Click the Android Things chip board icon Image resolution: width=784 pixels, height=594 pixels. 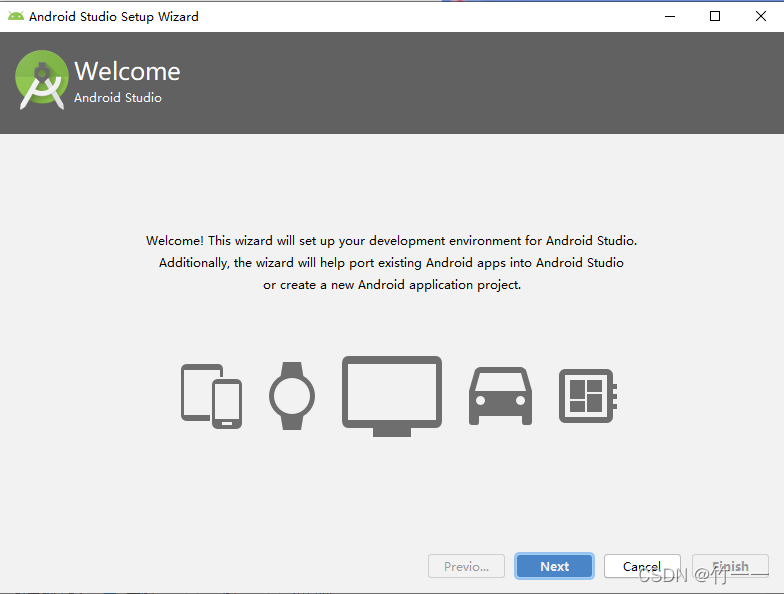(588, 396)
